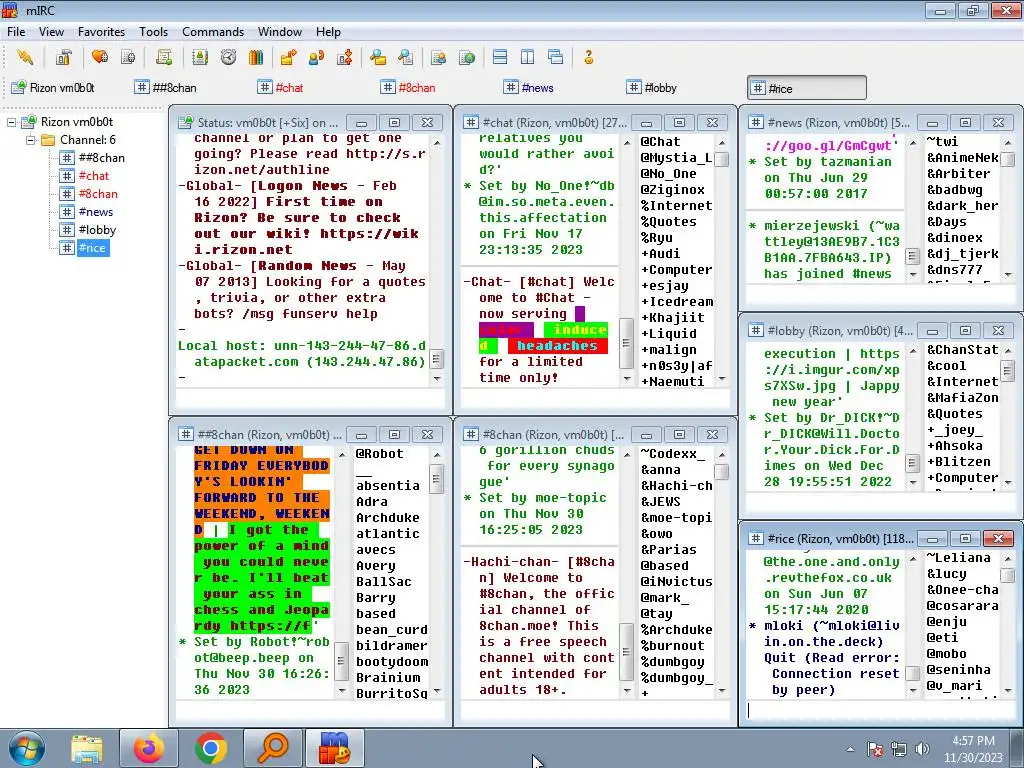Tile windows vertically toolbar icon
Screen dimensions: 1024x768
point(528,57)
